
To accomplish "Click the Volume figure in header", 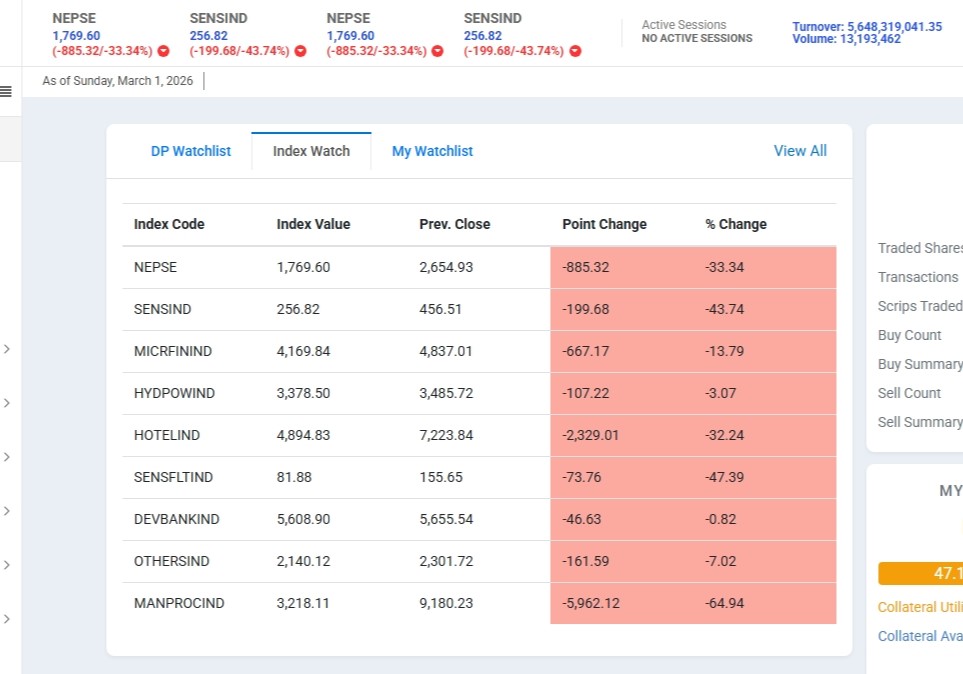I will coord(846,39).
